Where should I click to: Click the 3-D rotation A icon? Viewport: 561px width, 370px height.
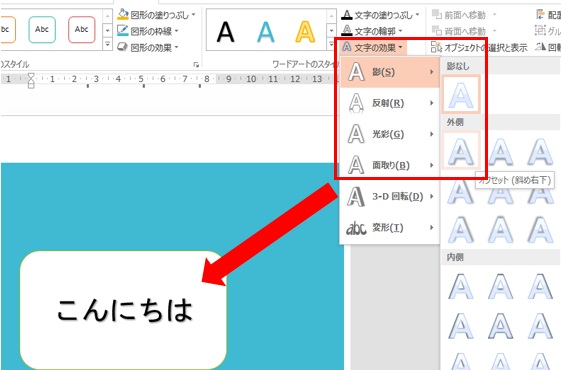tap(356, 196)
